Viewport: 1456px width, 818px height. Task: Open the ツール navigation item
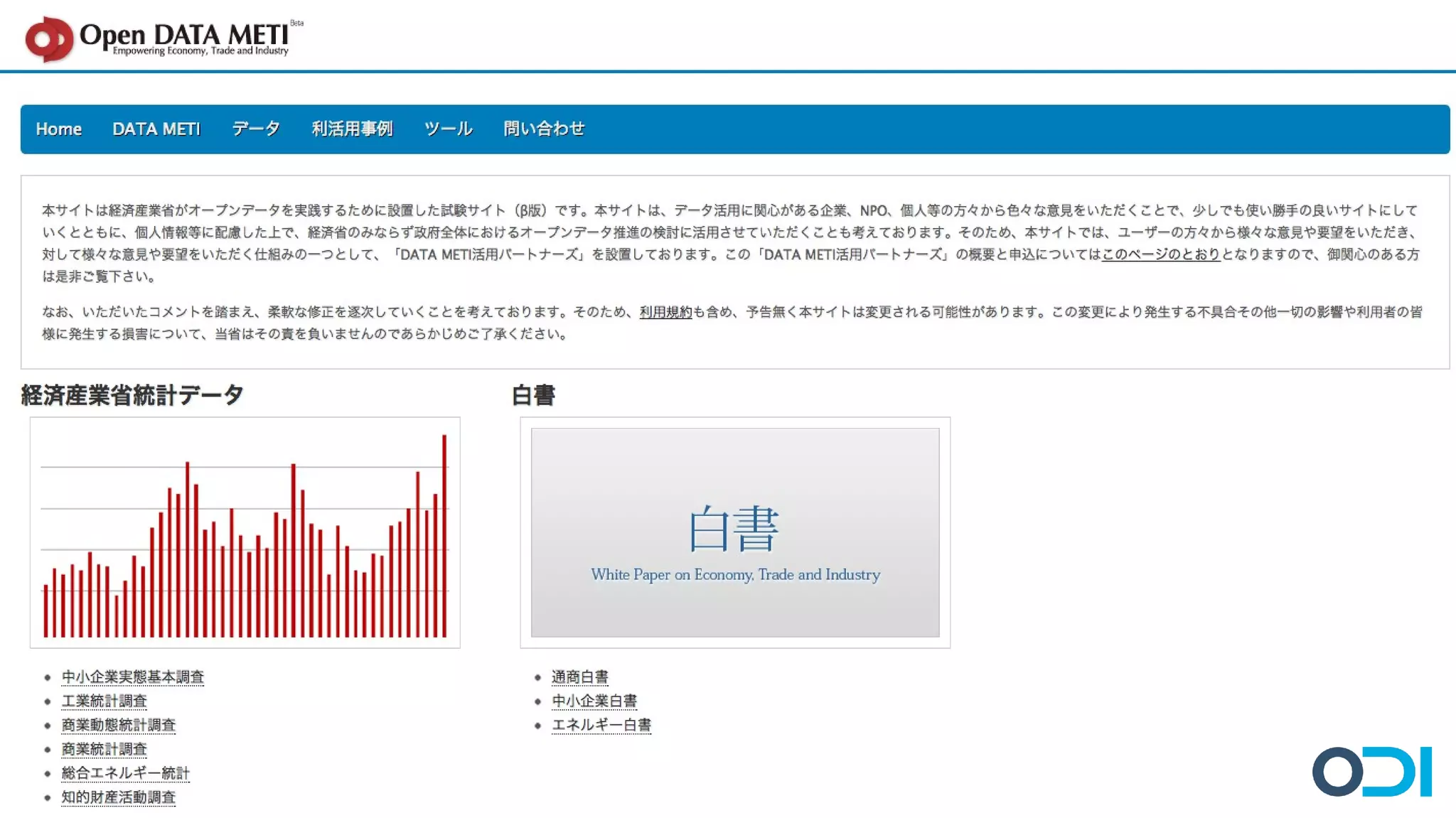pyautogui.click(x=448, y=129)
